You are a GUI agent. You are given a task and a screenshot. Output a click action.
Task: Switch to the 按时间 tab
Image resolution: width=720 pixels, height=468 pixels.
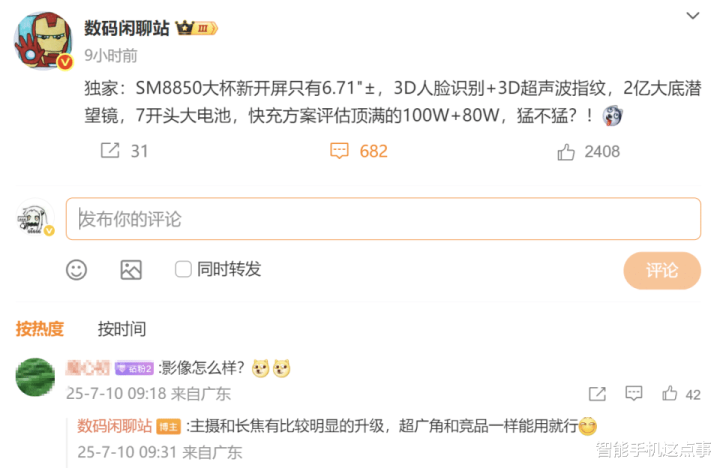click(x=122, y=329)
